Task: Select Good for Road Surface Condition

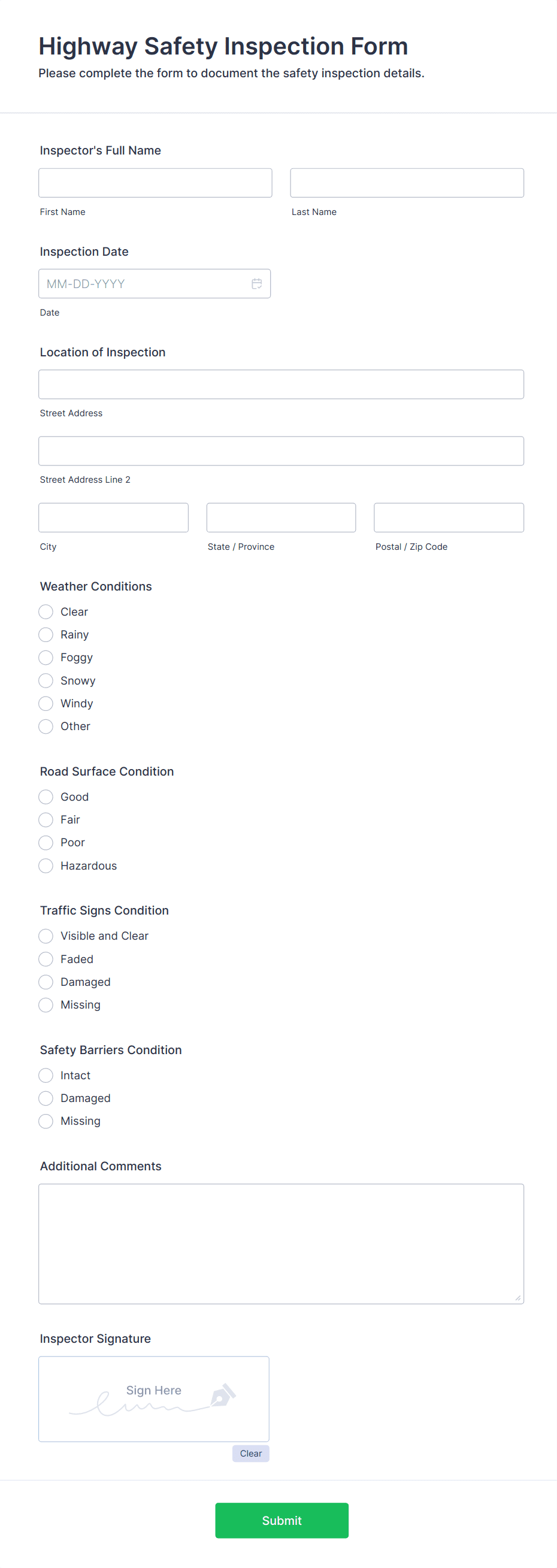Action: pyautogui.click(x=46, y=796)
